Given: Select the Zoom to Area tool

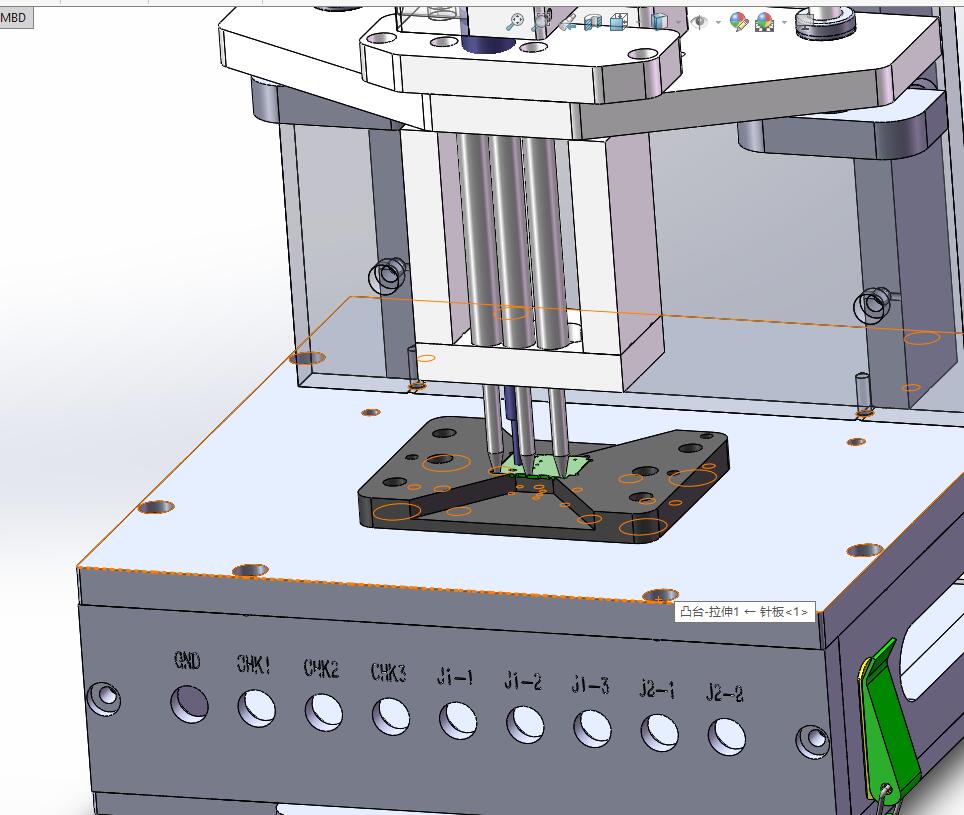Looking at the screenshot, I should (x=540, y=23).
